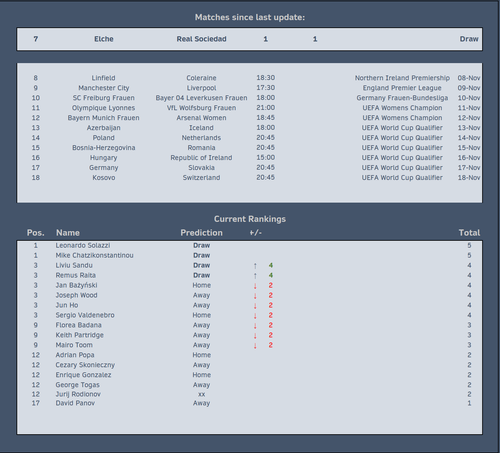Select George Togas in rankings

pyautogui.click(x=77, y=385)
